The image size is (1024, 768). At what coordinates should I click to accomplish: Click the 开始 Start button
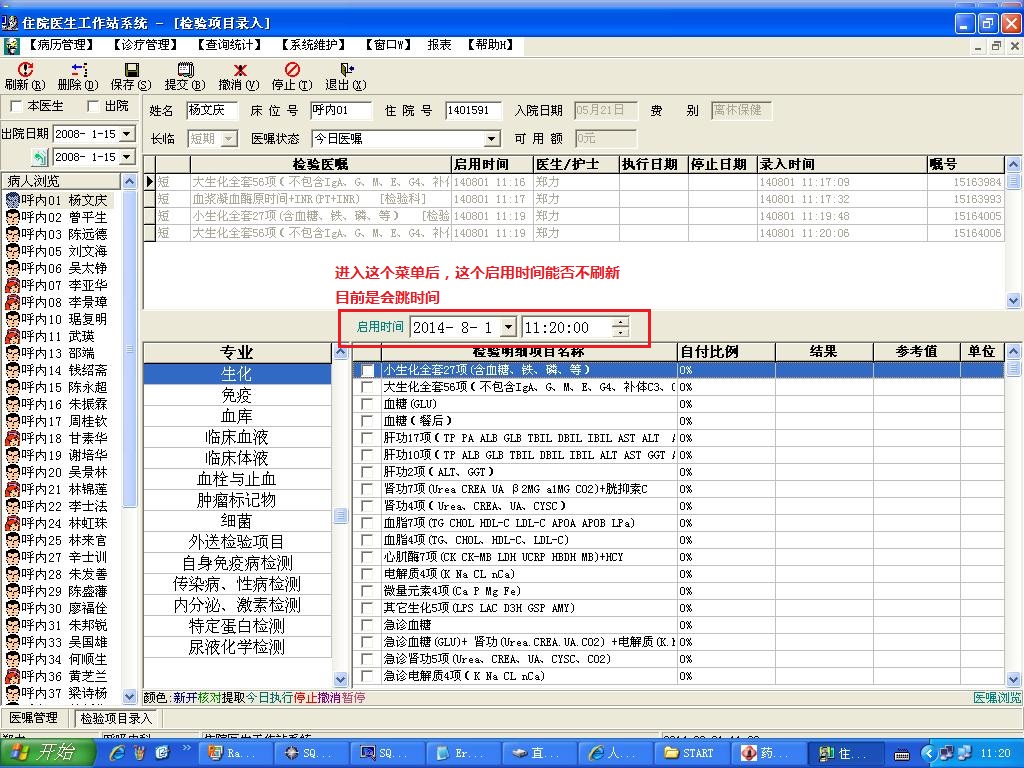coord(47,753)
